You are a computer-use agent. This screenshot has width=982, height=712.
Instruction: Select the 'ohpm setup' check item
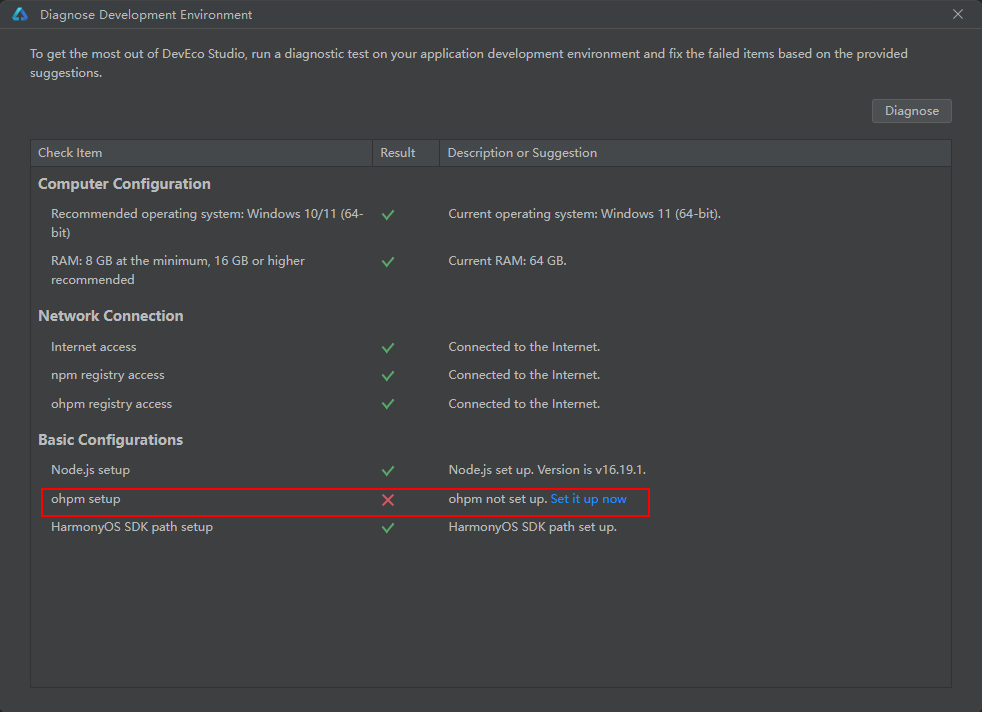[x=86, y=499]
